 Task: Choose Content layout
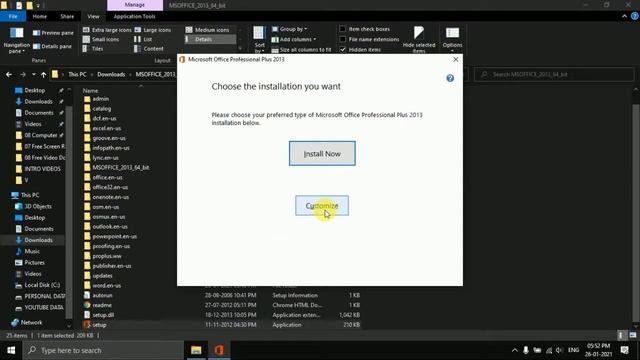149,49
